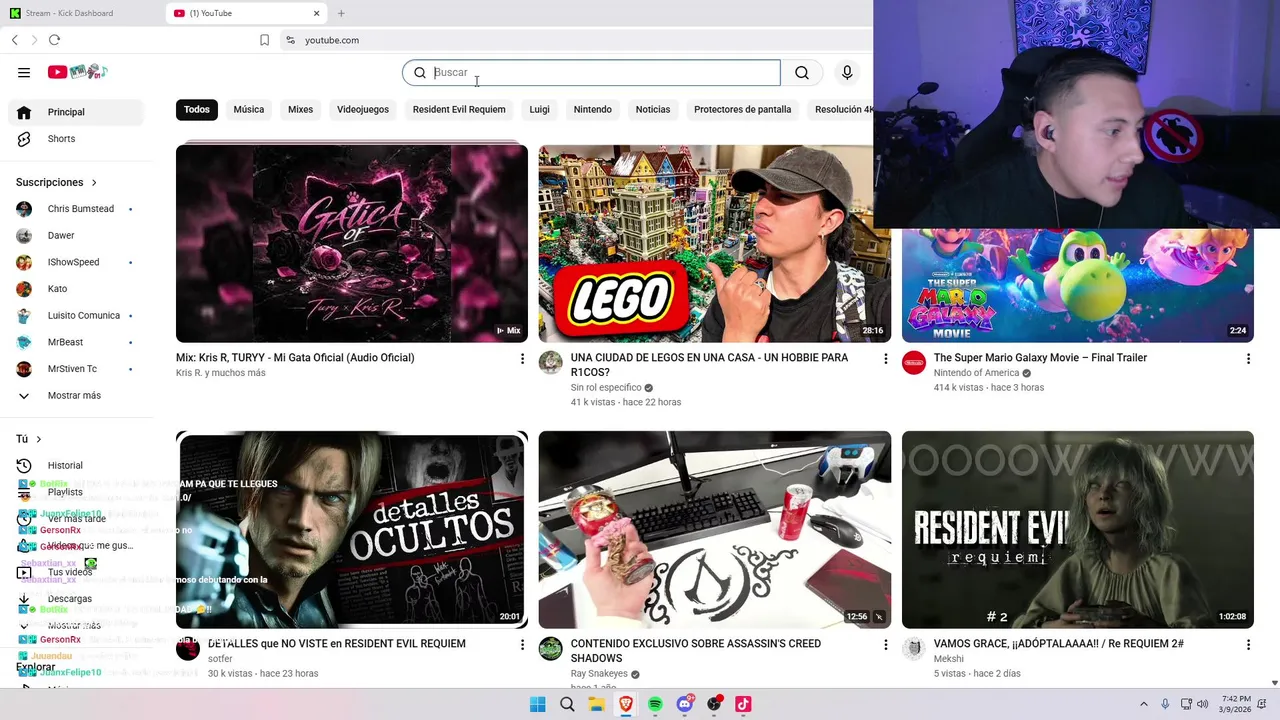
Task: Select the Mixes filter chip
Action: (301, 109)
